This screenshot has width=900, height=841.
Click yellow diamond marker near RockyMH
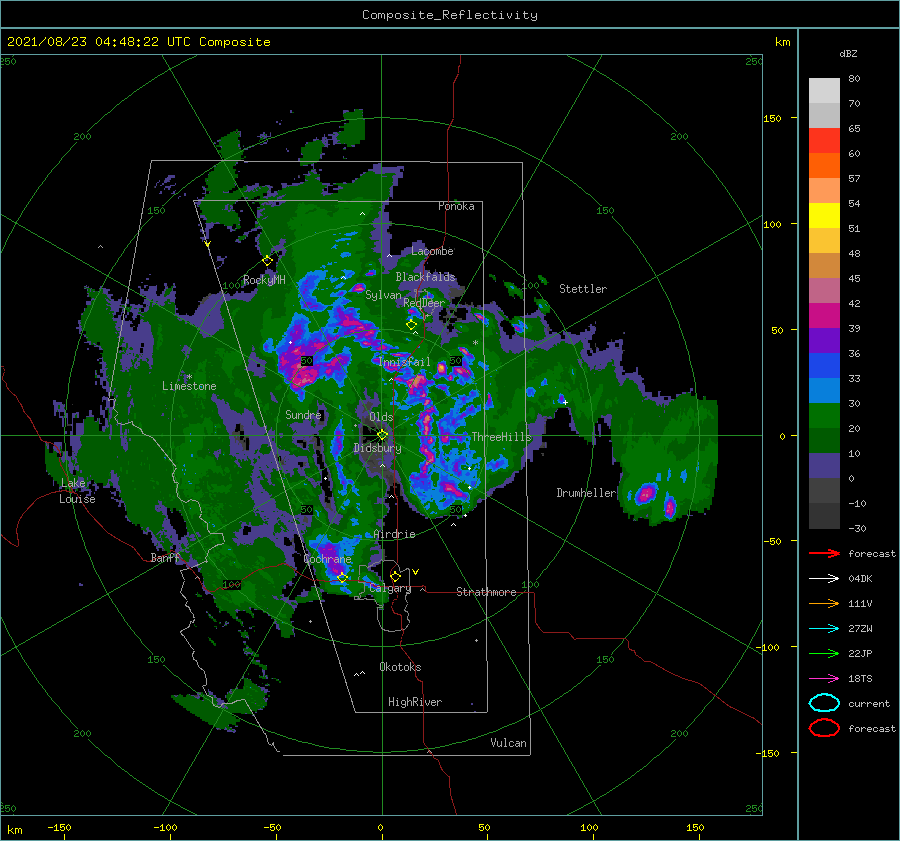(x=267, y=261)
